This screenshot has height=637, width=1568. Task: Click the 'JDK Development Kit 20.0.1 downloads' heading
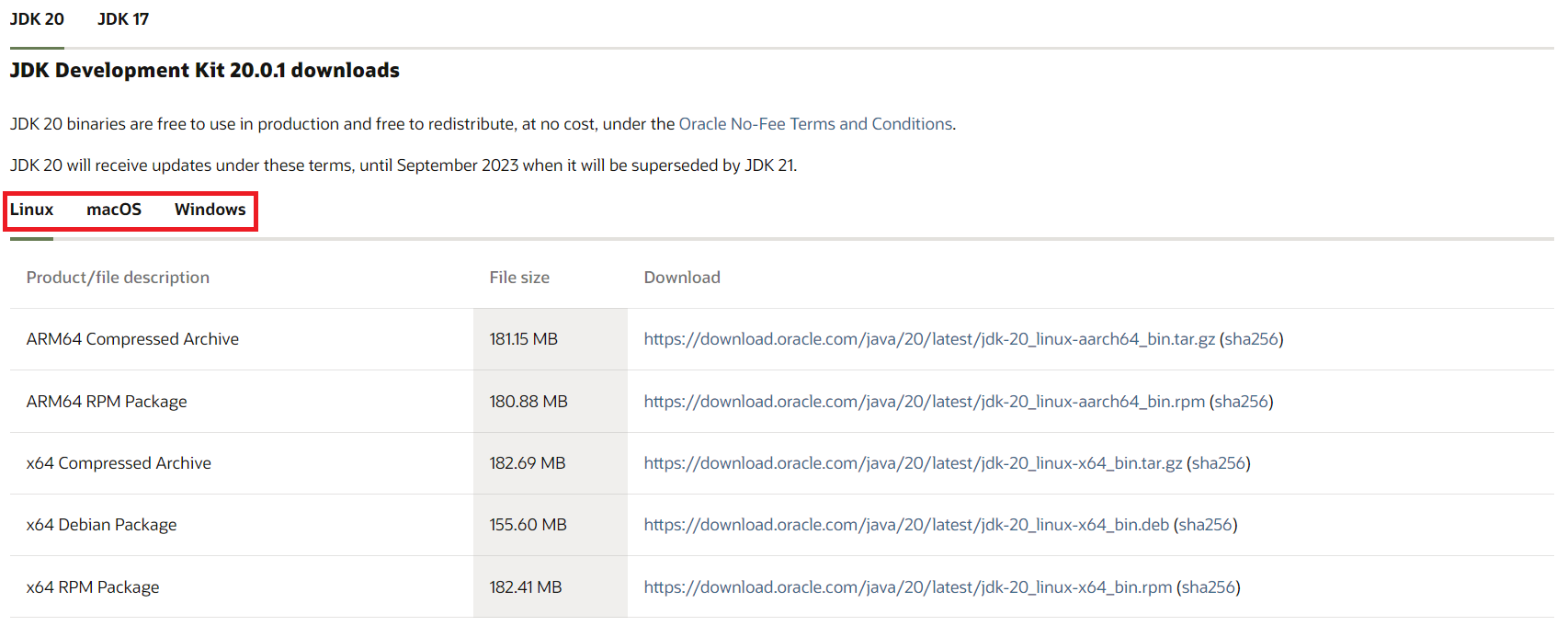pyautogui.click(x=205, y=71)
